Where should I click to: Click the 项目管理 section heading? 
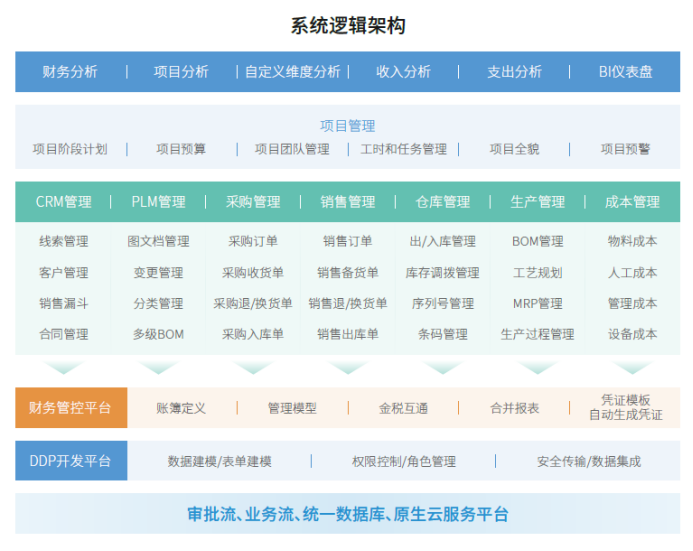tap(347, 126)
